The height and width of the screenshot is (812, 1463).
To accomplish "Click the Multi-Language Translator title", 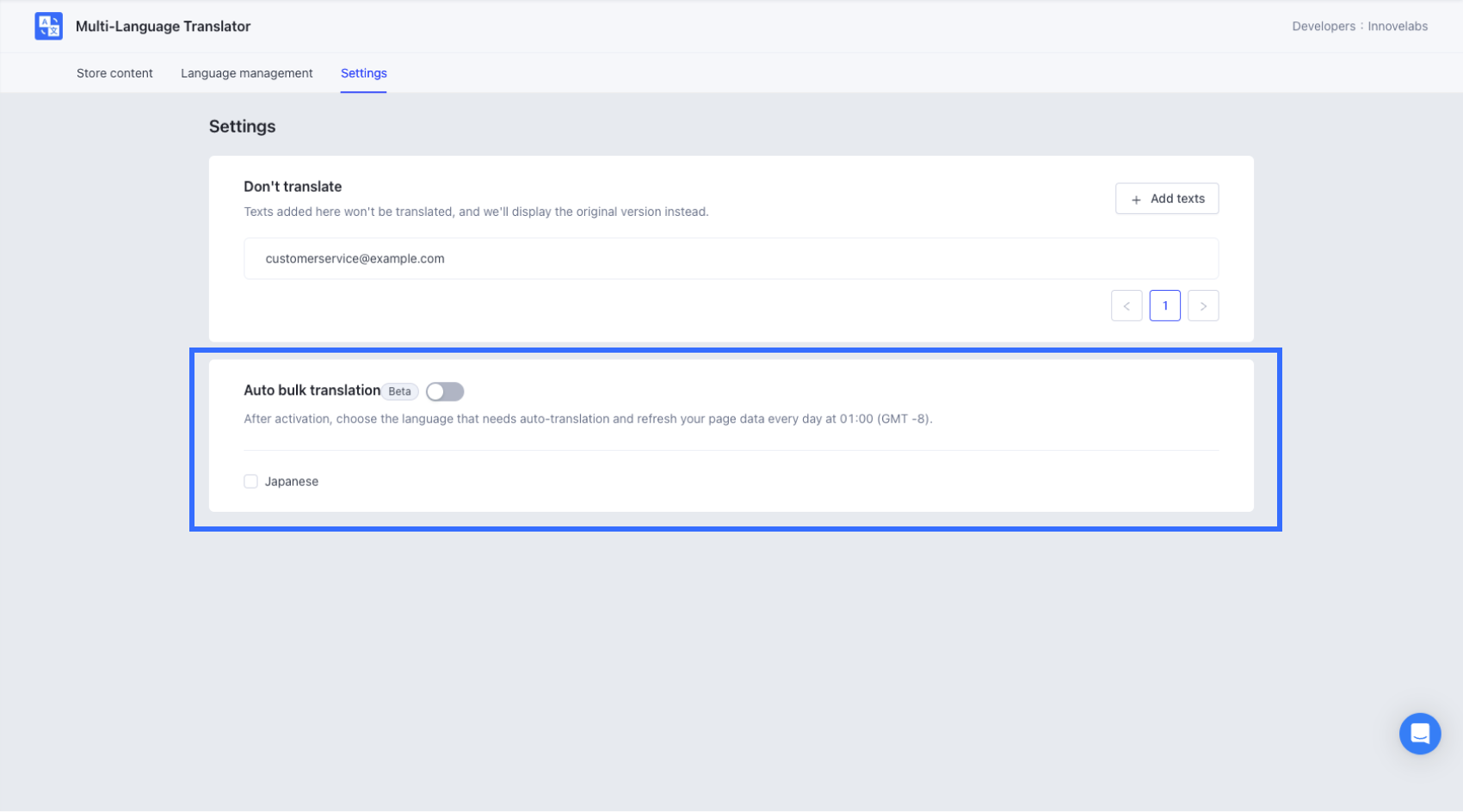I will point(163,27).
